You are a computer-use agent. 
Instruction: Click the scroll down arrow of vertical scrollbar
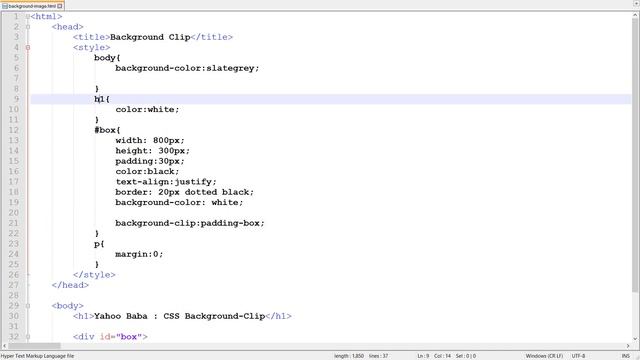635,339
